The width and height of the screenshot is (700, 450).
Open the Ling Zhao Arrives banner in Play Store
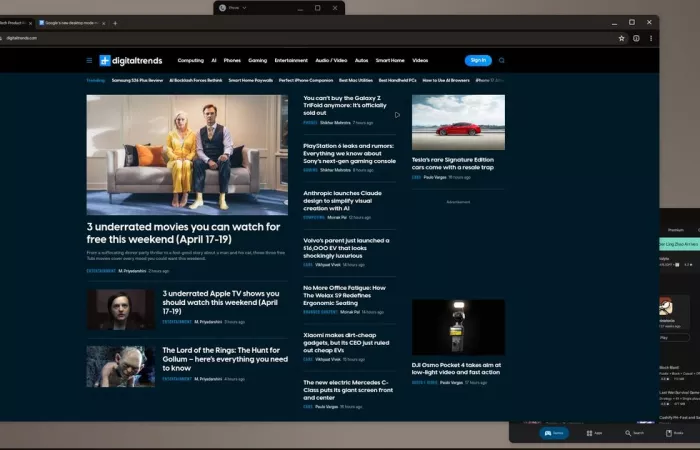coord(679,244)
